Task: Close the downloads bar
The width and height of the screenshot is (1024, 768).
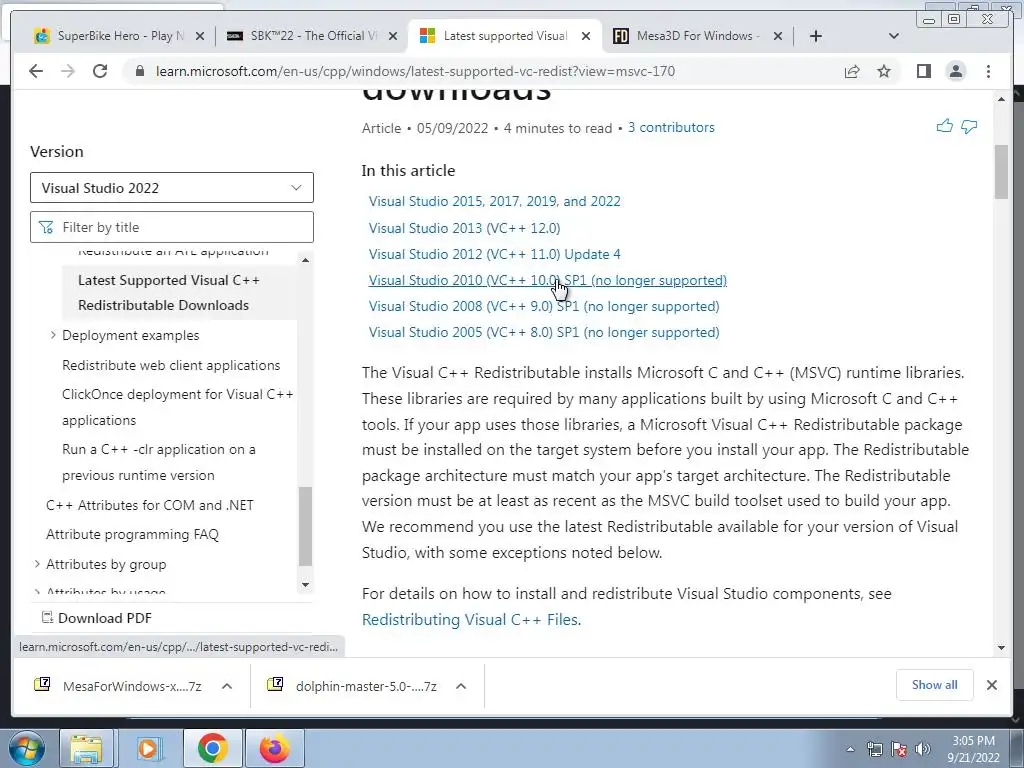Action: (991, 685)
